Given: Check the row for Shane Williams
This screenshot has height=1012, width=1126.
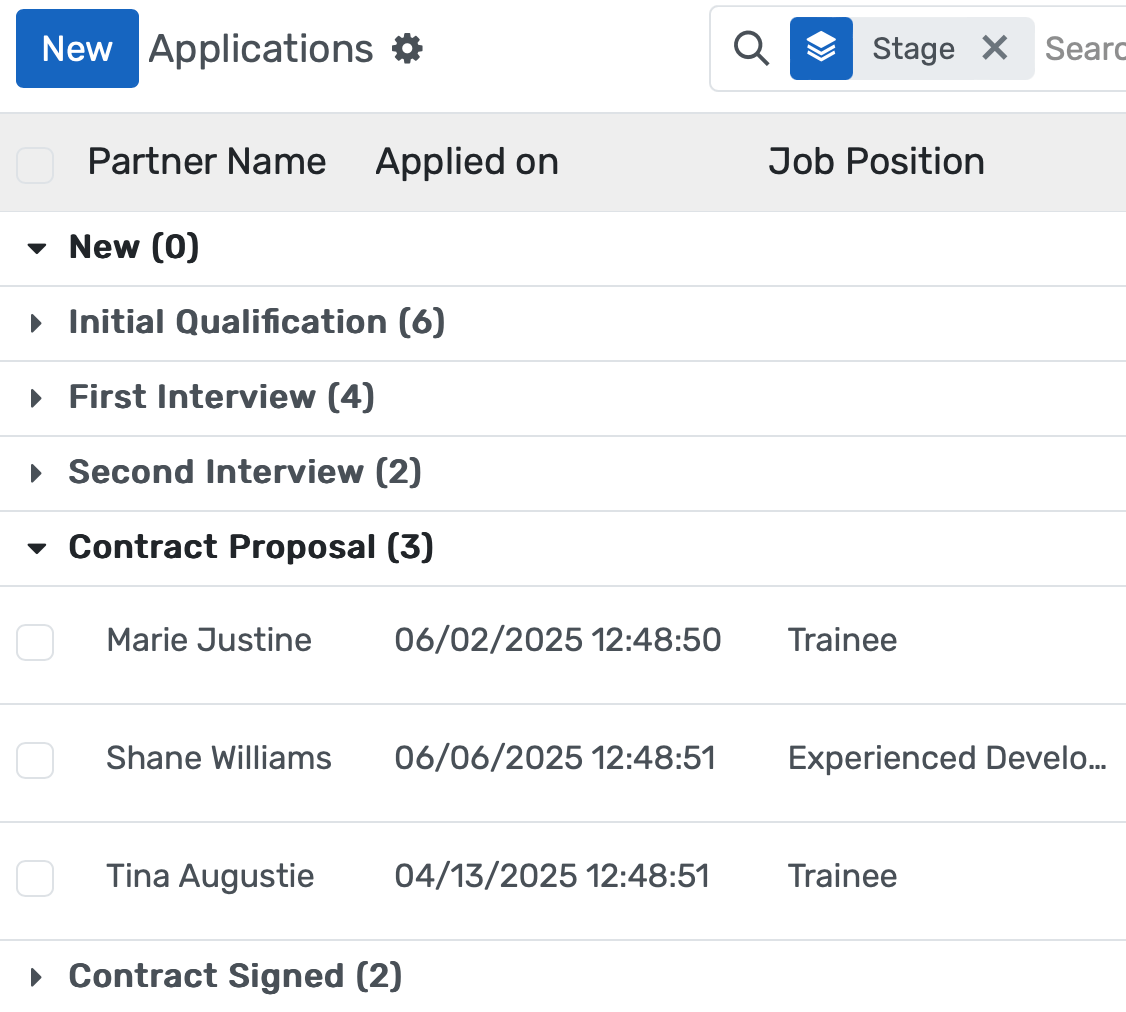Looking at the screenshot, I should [35, 761].
